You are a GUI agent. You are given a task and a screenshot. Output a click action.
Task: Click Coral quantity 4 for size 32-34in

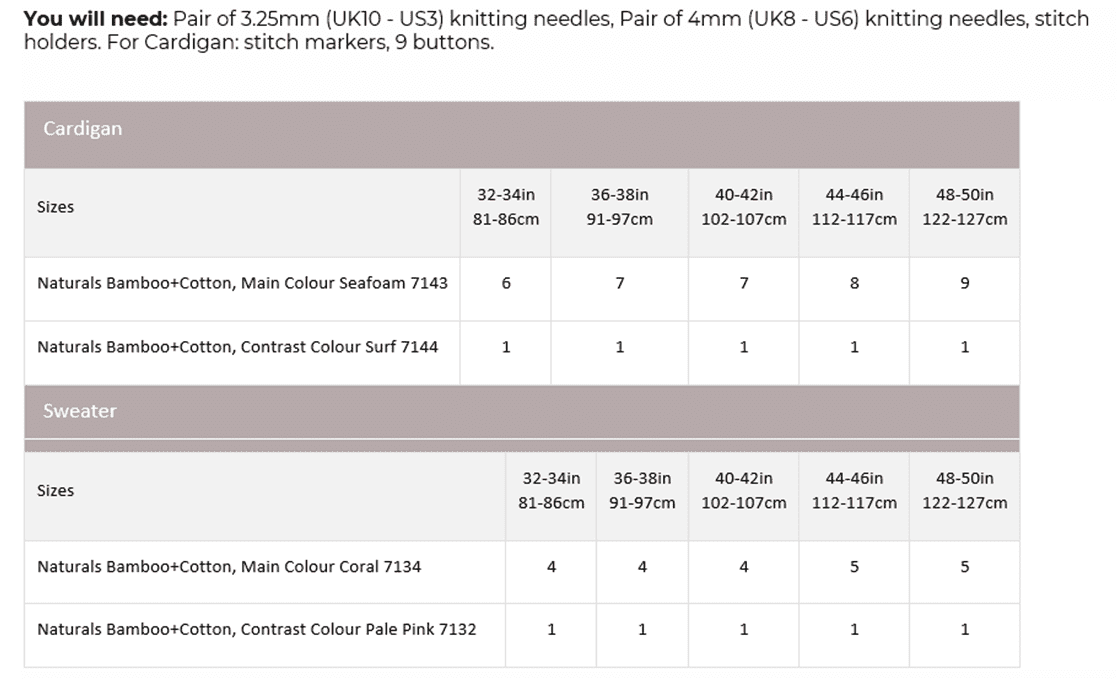(x=551, y=567)
